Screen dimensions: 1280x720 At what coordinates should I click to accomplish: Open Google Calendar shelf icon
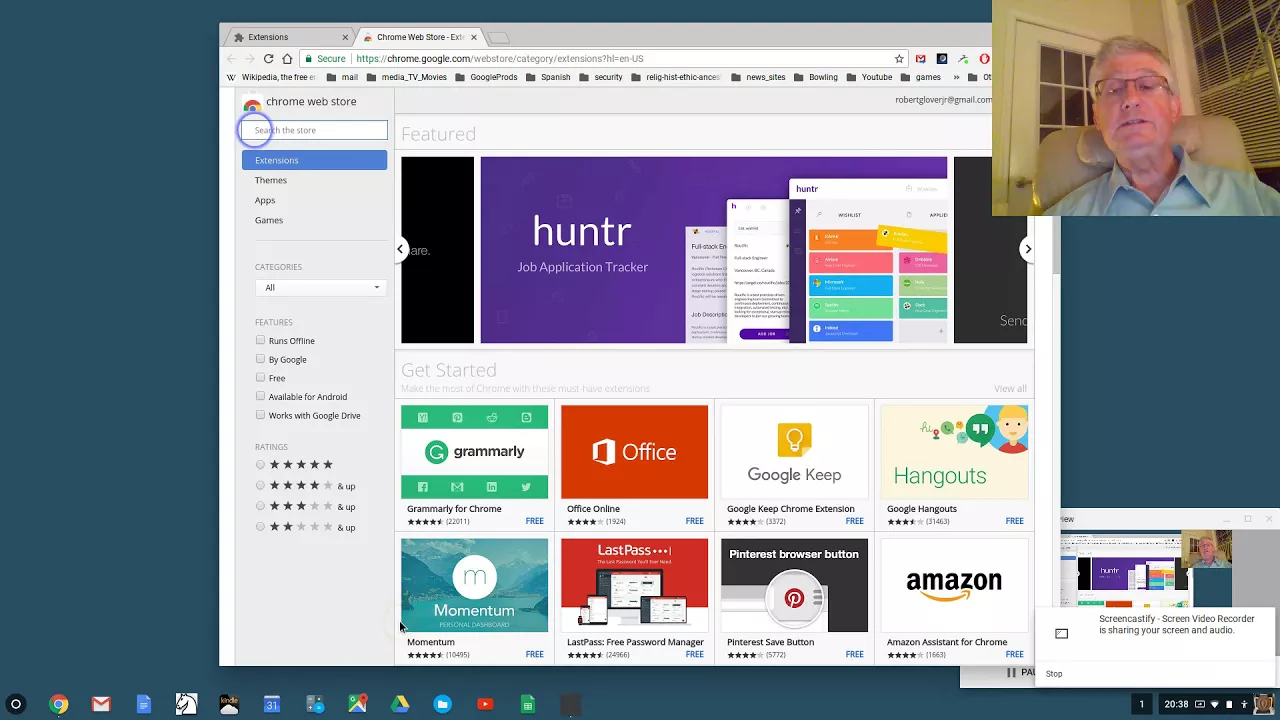pyautogui.click(x=272, y=704)
